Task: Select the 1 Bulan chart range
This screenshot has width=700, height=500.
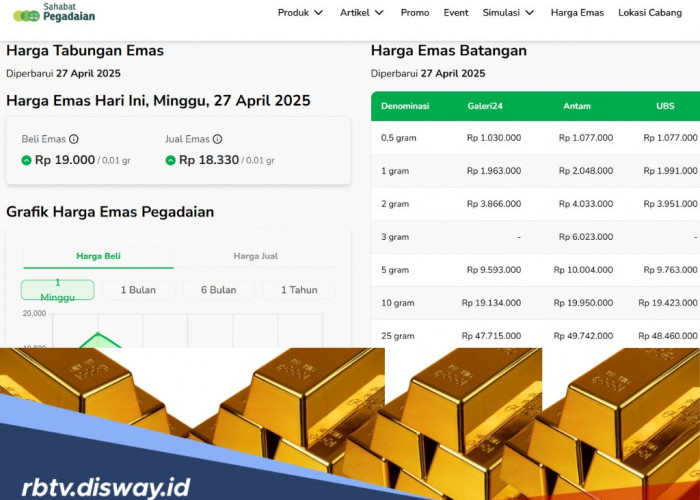Action: pos(137,290)
